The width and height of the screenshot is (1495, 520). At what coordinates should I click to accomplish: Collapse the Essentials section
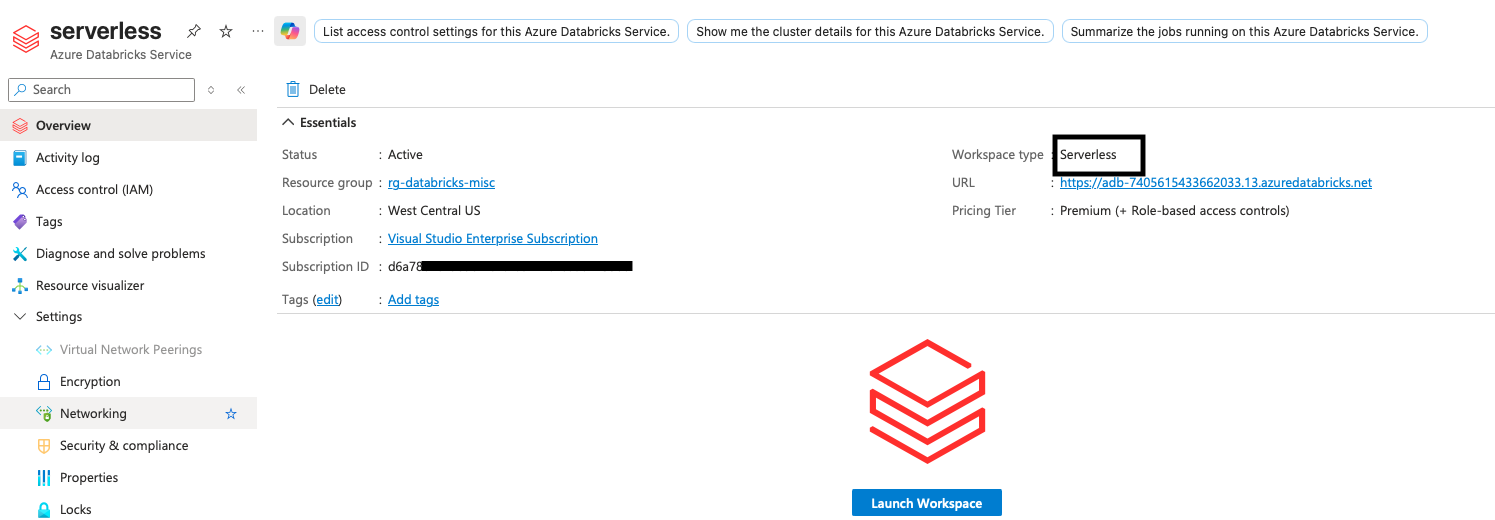point(289,123)
